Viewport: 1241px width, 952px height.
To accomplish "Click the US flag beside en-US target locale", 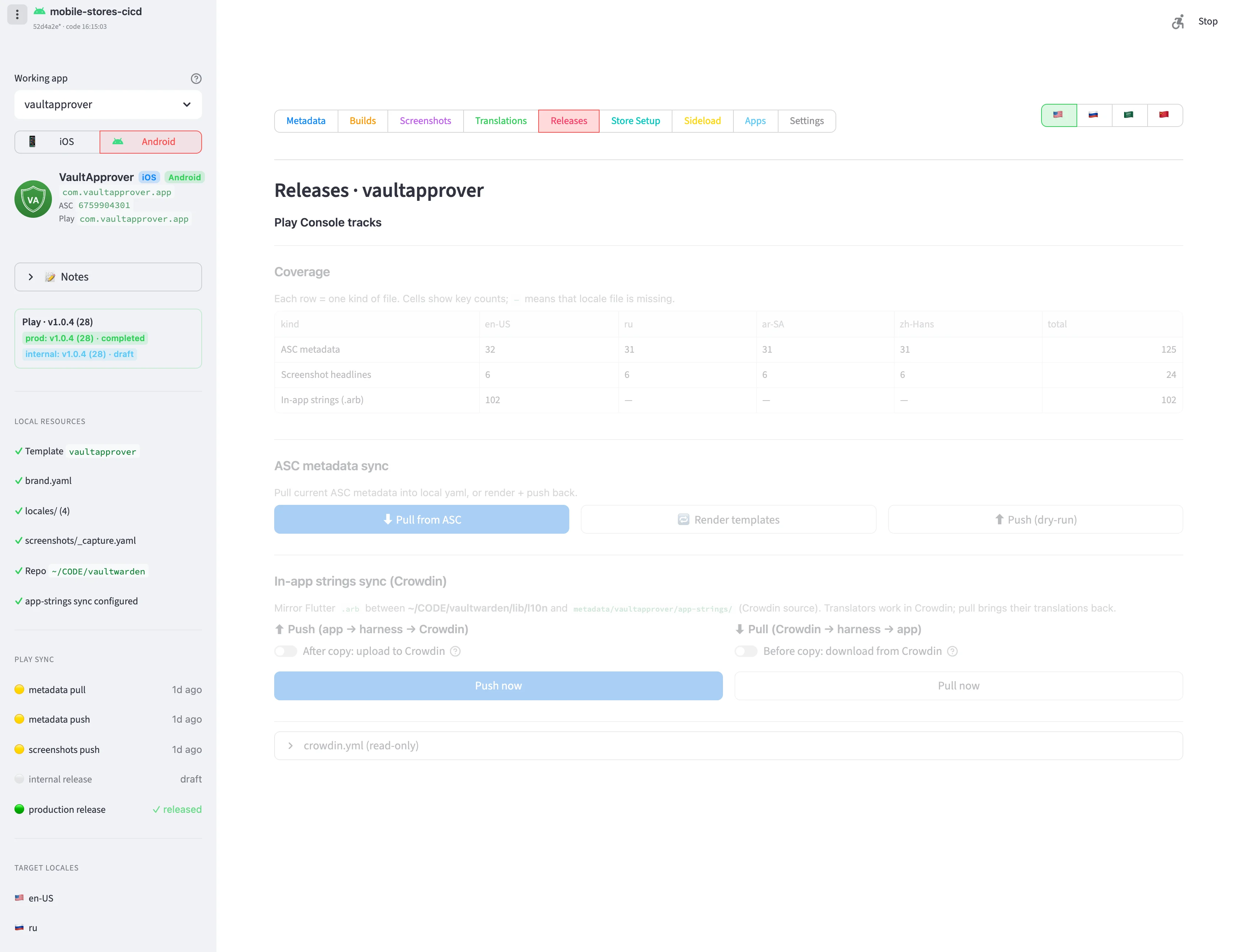I will 19,898.
